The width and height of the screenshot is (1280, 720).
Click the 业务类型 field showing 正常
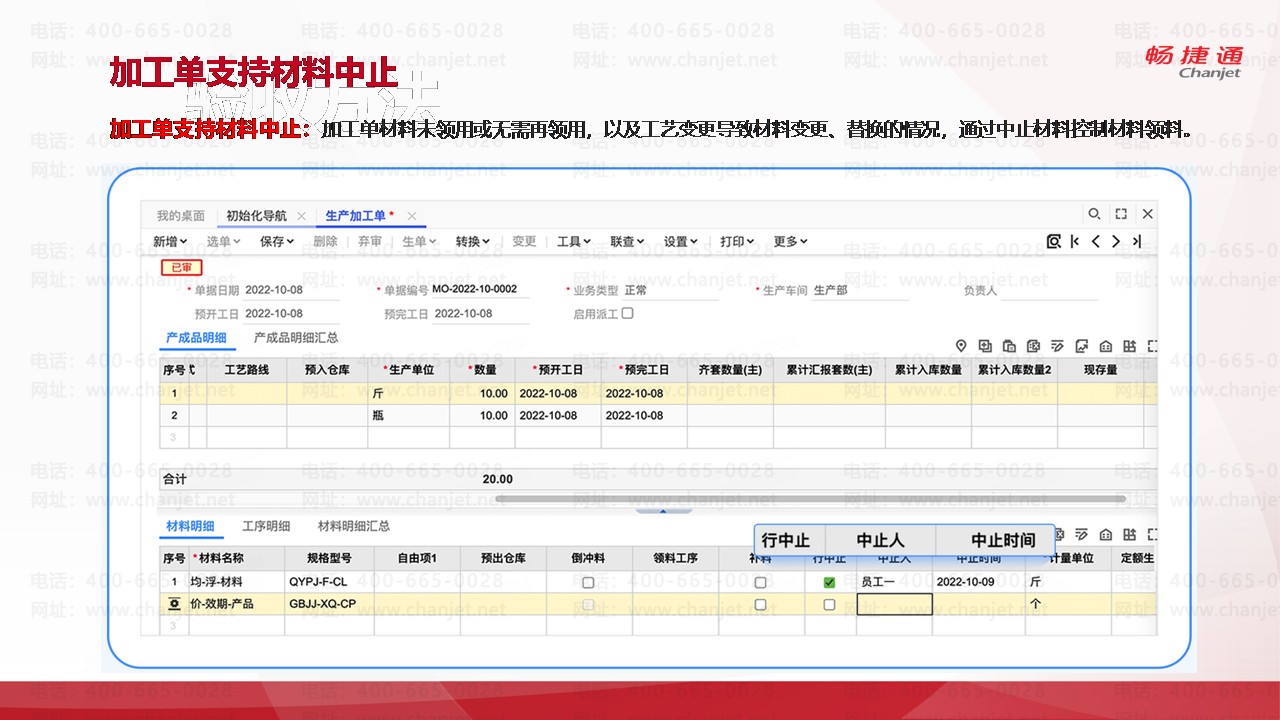coord(670,290)
